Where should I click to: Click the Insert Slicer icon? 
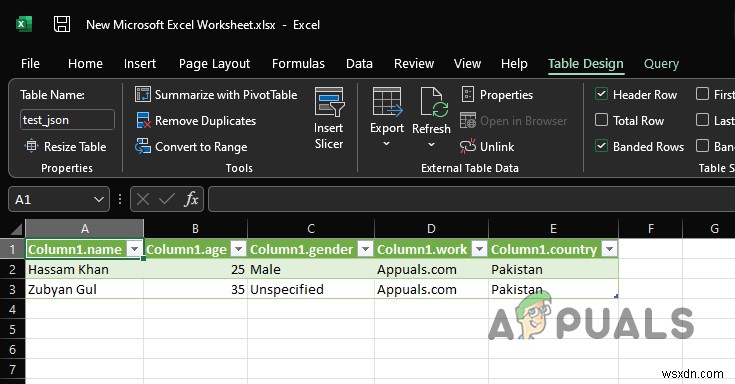329,102
